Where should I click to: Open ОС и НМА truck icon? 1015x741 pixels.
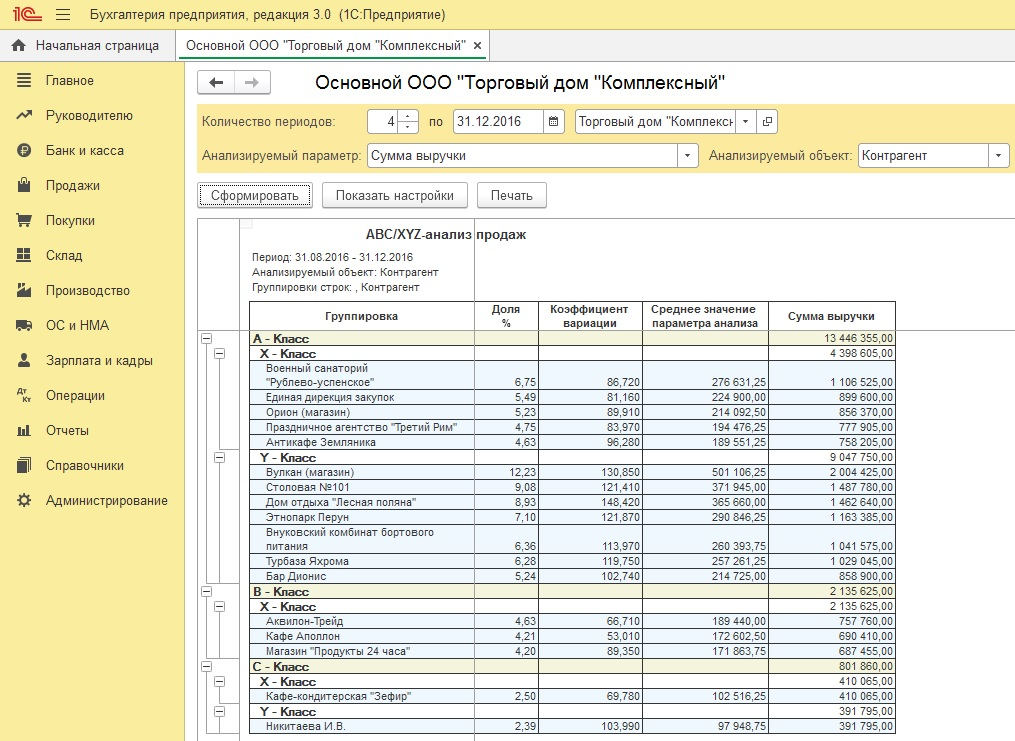point(24,325)
